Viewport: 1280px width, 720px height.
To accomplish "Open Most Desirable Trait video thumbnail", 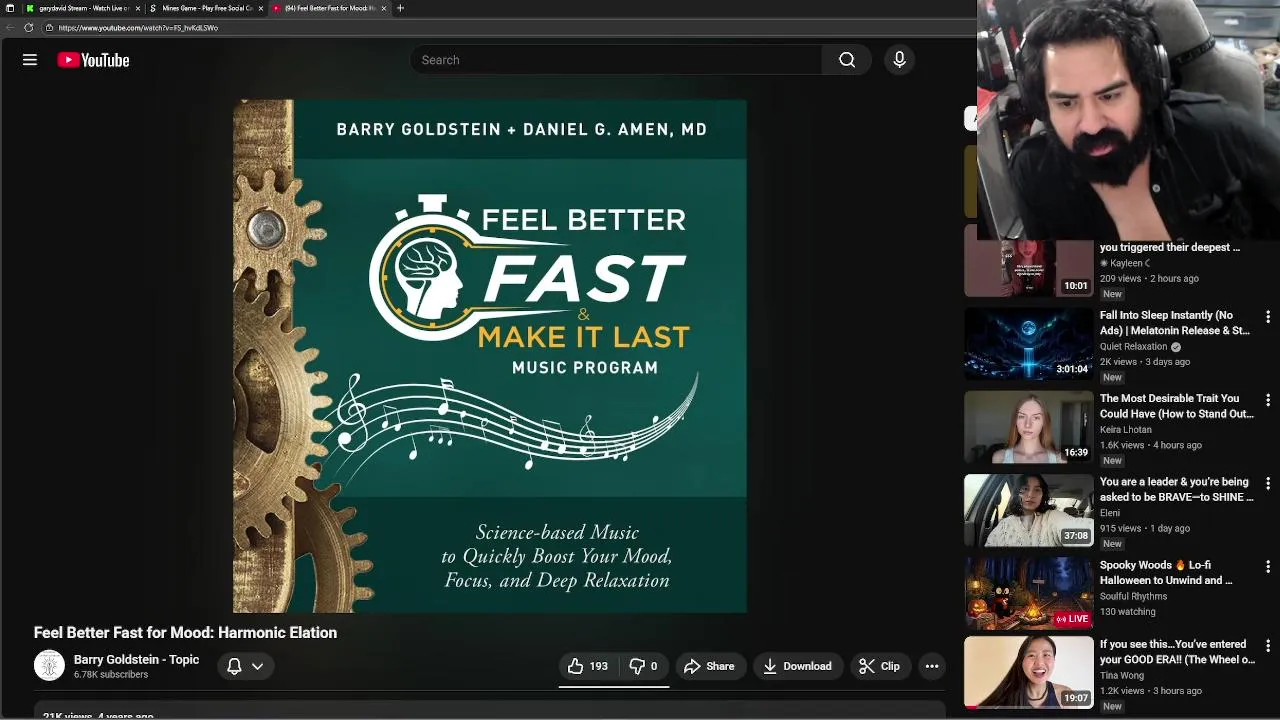I will pyautogui.click(x=1029, y=427).
